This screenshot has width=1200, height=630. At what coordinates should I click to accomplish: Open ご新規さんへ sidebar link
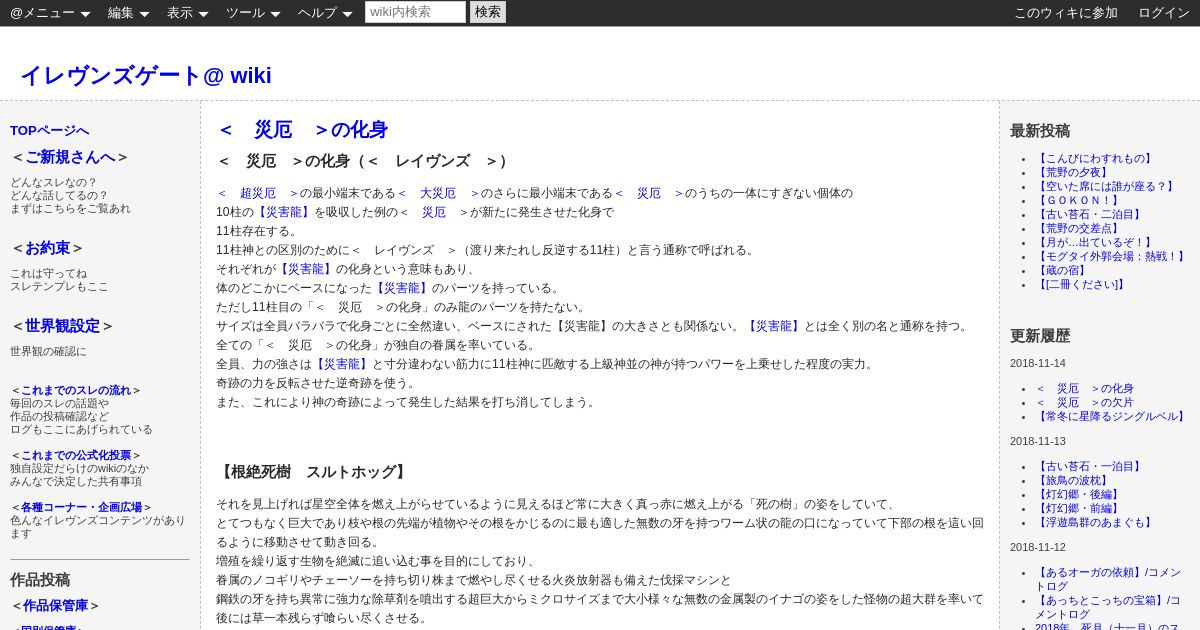tap(70, 157)
